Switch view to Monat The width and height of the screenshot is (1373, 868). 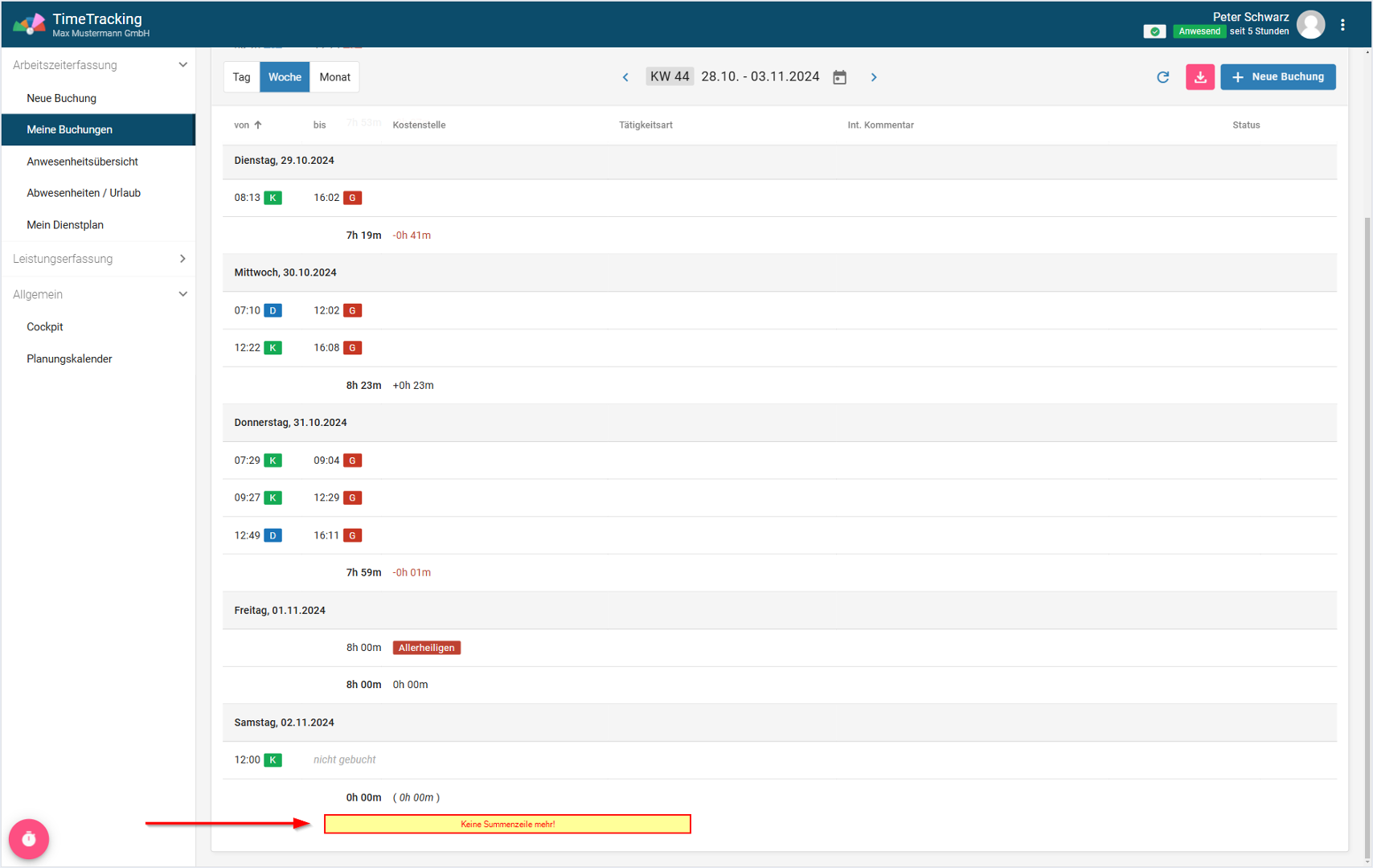pyautogui.click(x=334, y=77)
